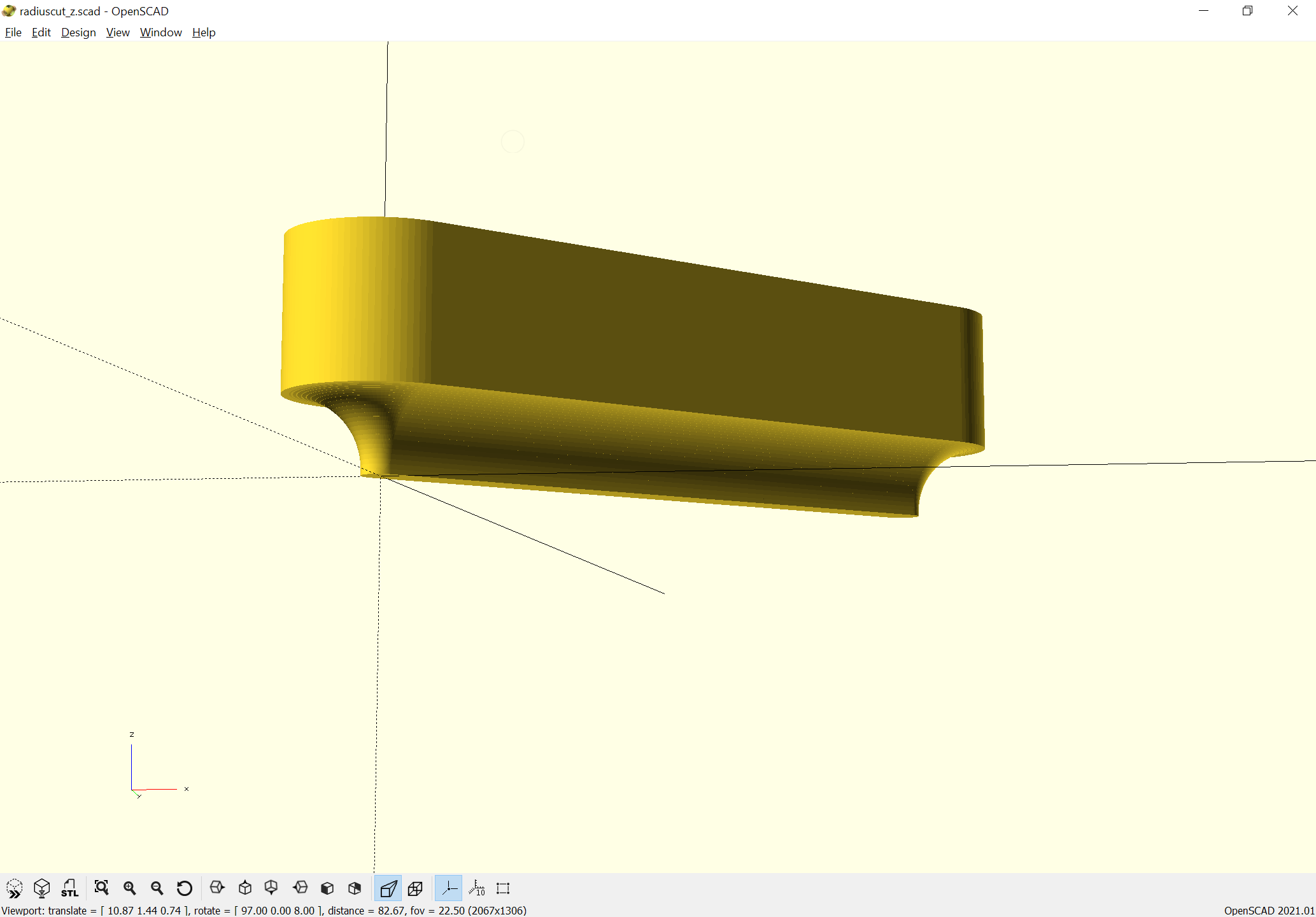Click the View All icon
1316x917 pixels.
(x=101, y=888)
